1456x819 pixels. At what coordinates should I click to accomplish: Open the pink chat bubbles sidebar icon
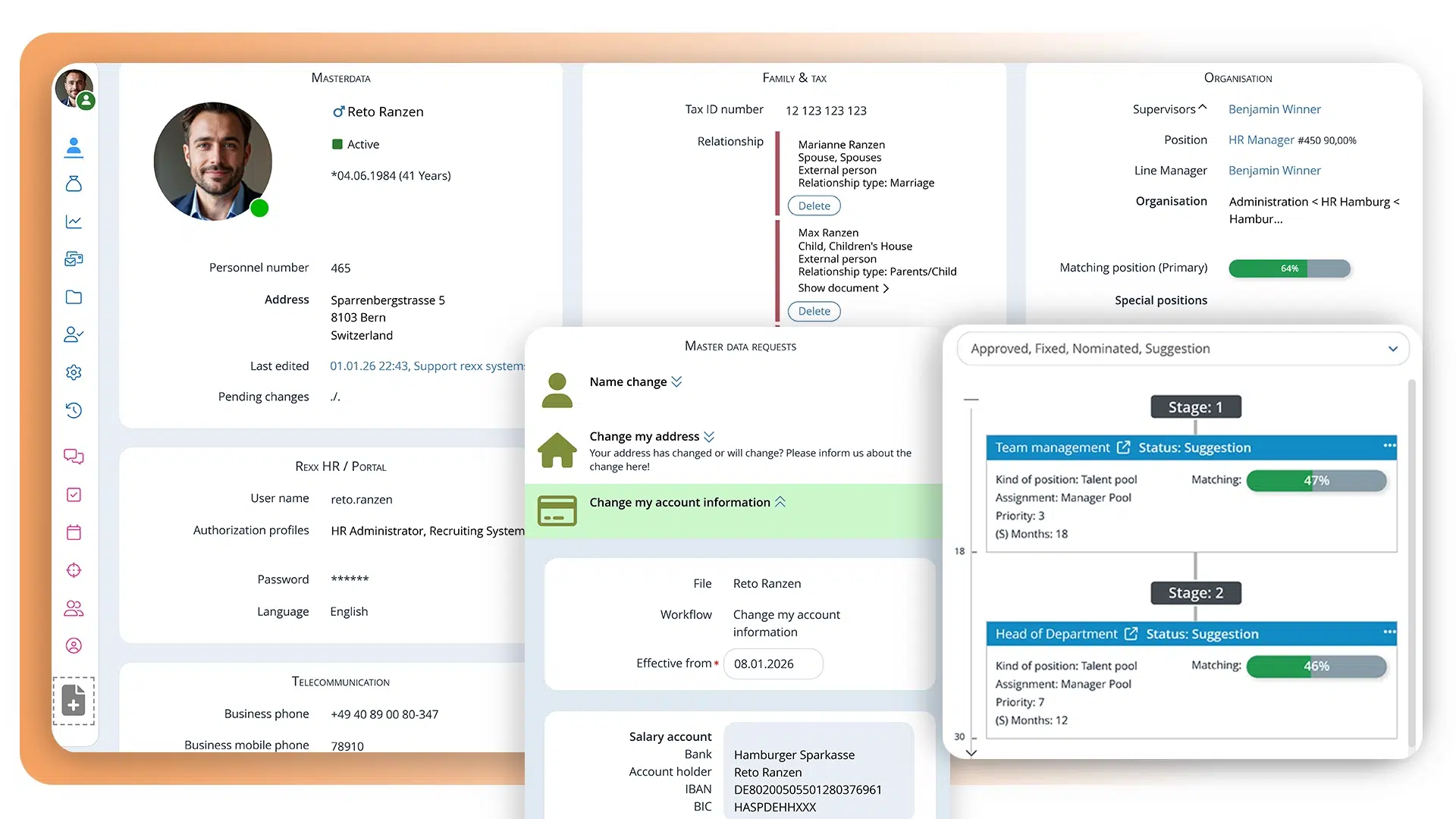pos(74,456)
